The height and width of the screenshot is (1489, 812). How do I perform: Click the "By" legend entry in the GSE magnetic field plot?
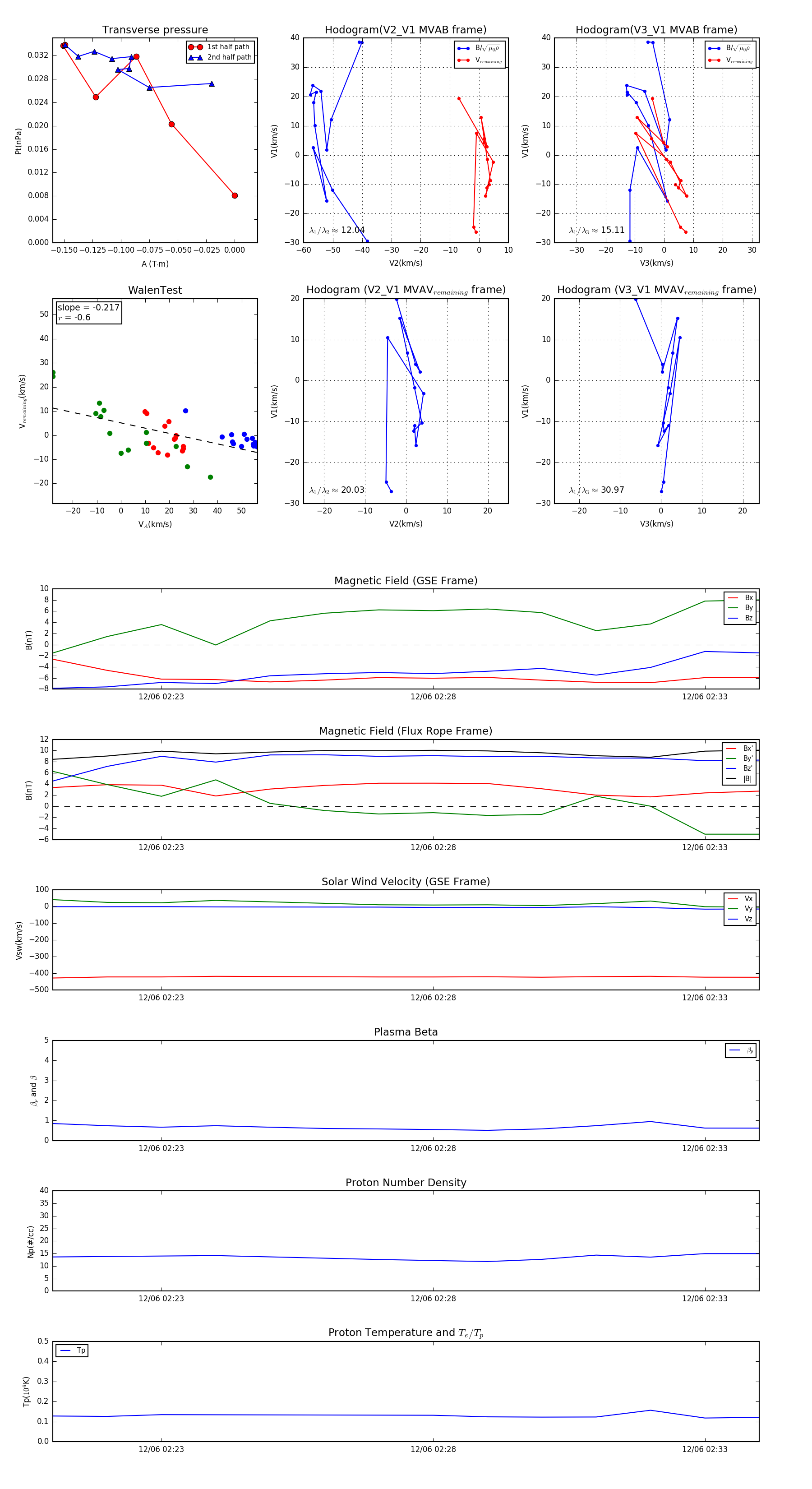click(x=740, y=607)
